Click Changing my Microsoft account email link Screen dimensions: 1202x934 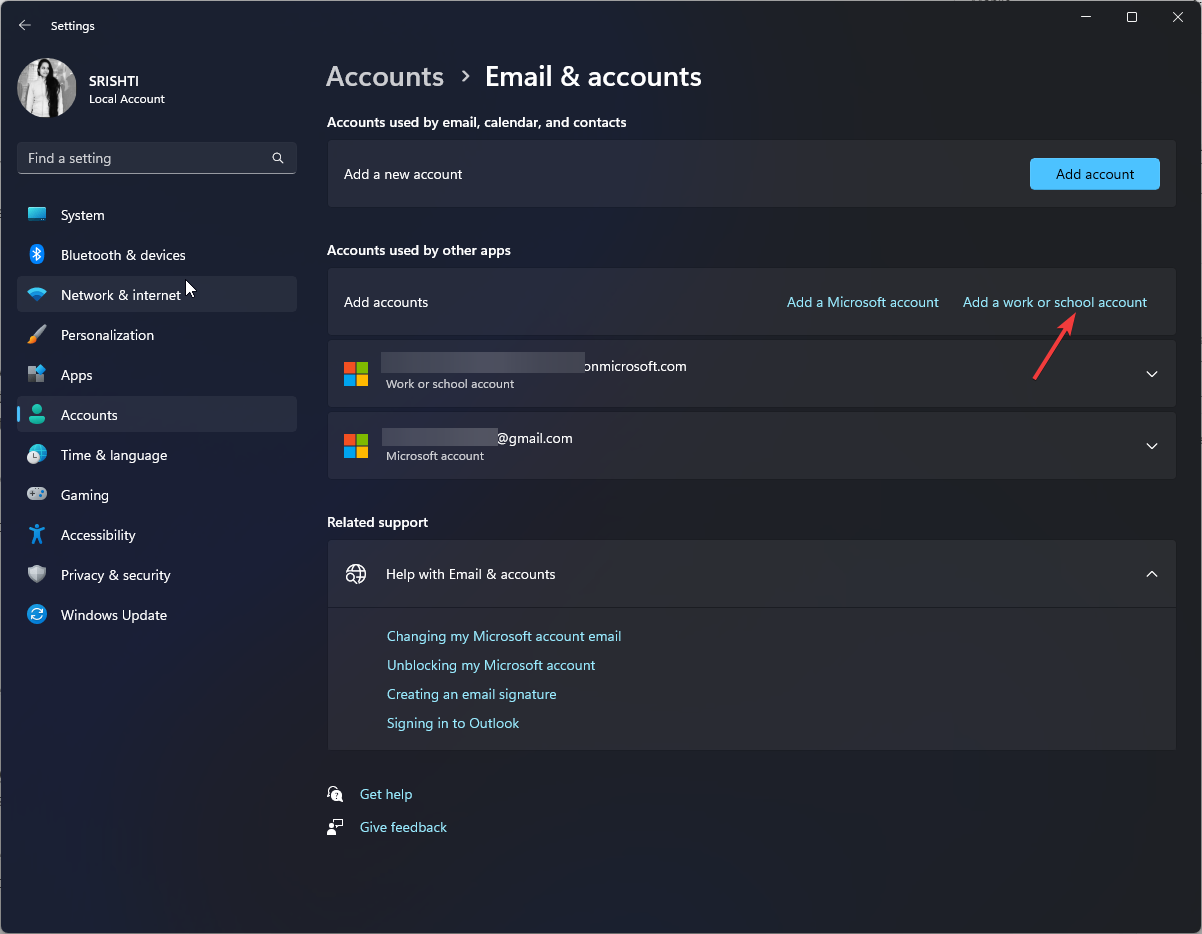504,636
